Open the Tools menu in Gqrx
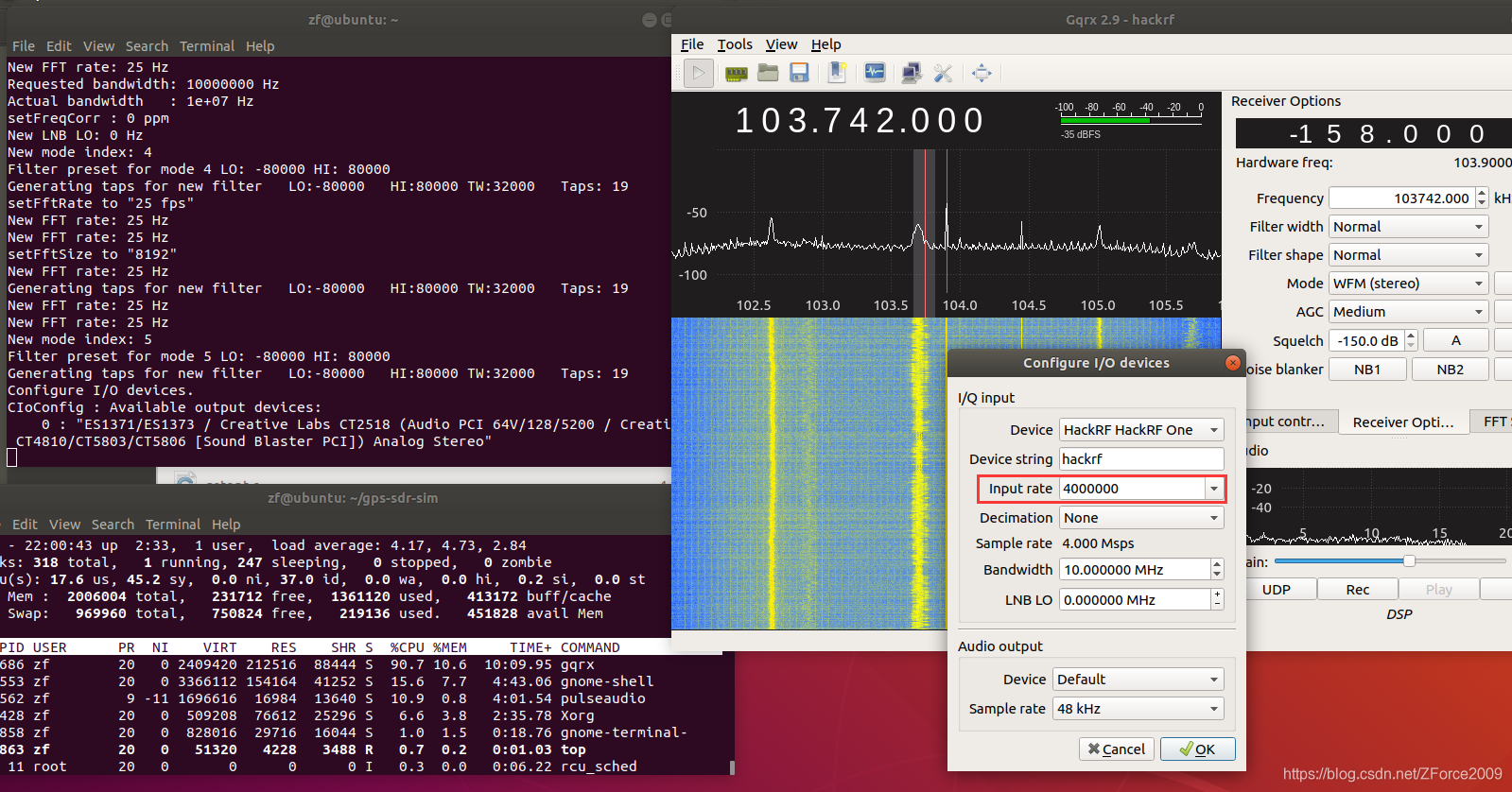 point(735,44)
